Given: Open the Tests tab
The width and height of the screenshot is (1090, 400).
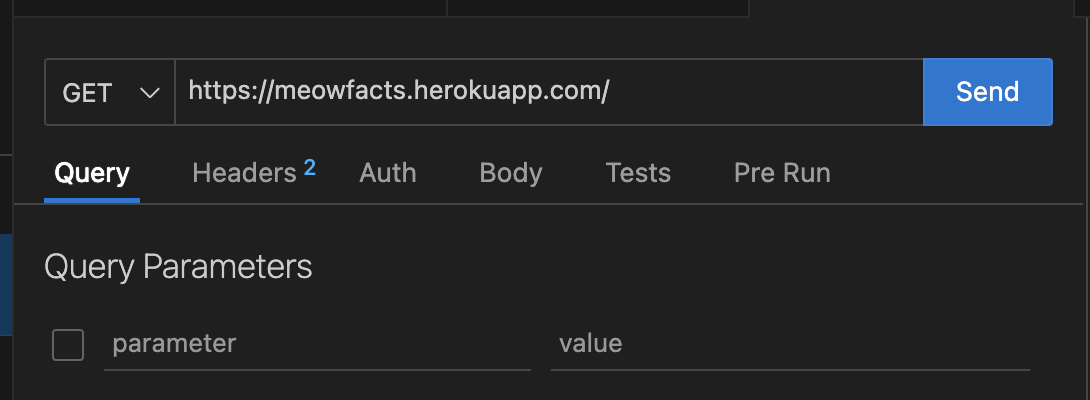Looking at the screenshot, I should [638, 173].
